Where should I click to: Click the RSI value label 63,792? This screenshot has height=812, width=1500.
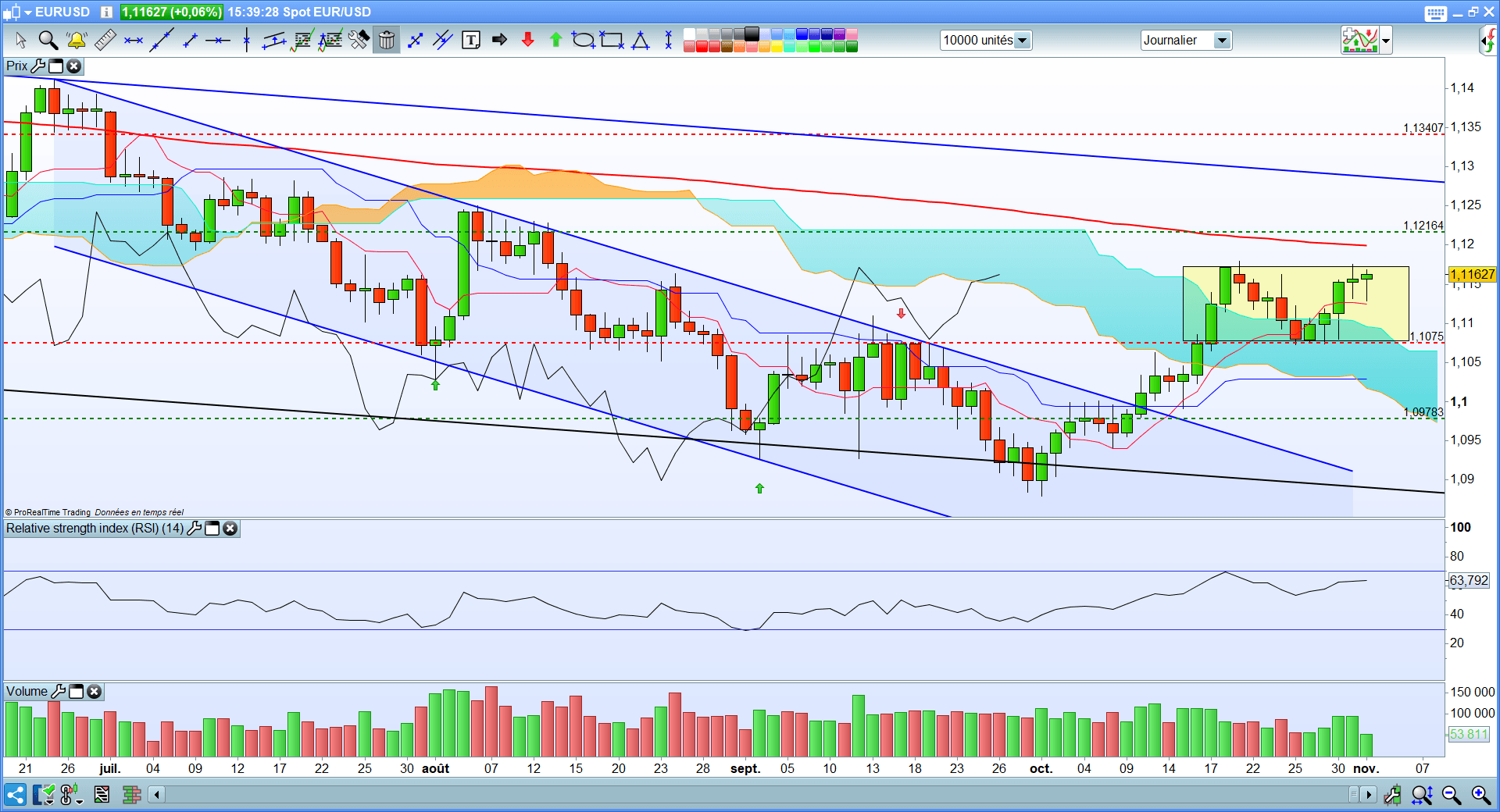point(1469,580)
